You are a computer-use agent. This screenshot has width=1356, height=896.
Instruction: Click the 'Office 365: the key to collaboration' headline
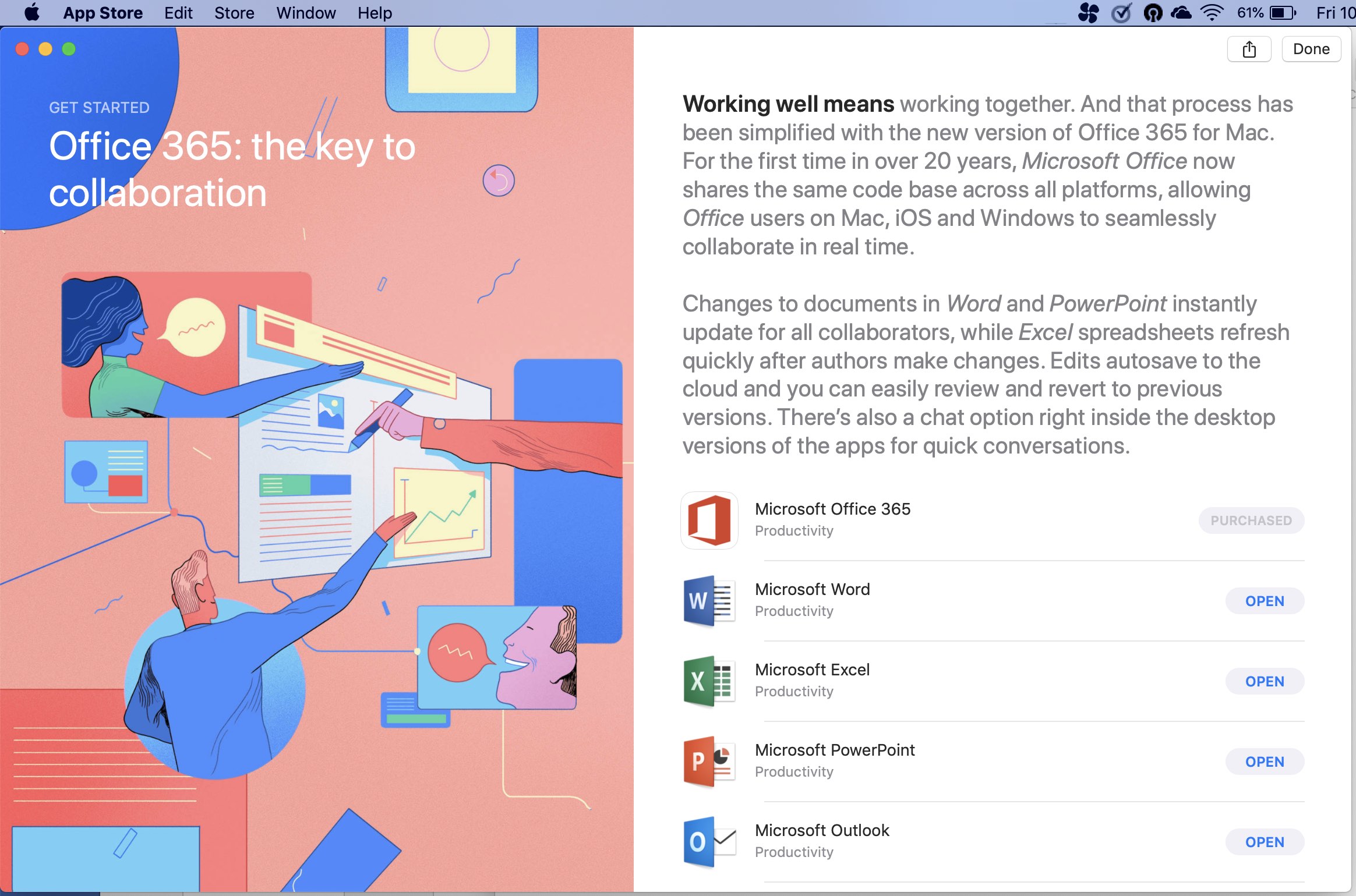click(232, 169)
